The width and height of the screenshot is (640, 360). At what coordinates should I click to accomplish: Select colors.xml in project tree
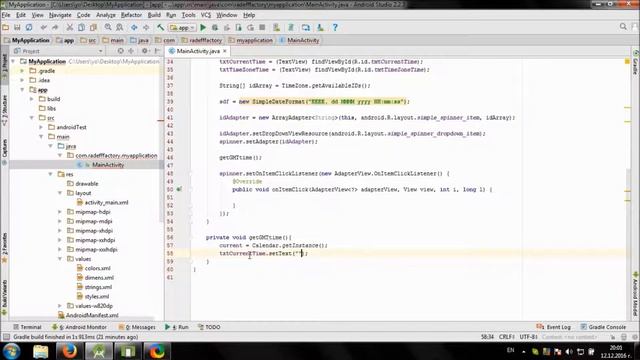(x=98, y=268)
